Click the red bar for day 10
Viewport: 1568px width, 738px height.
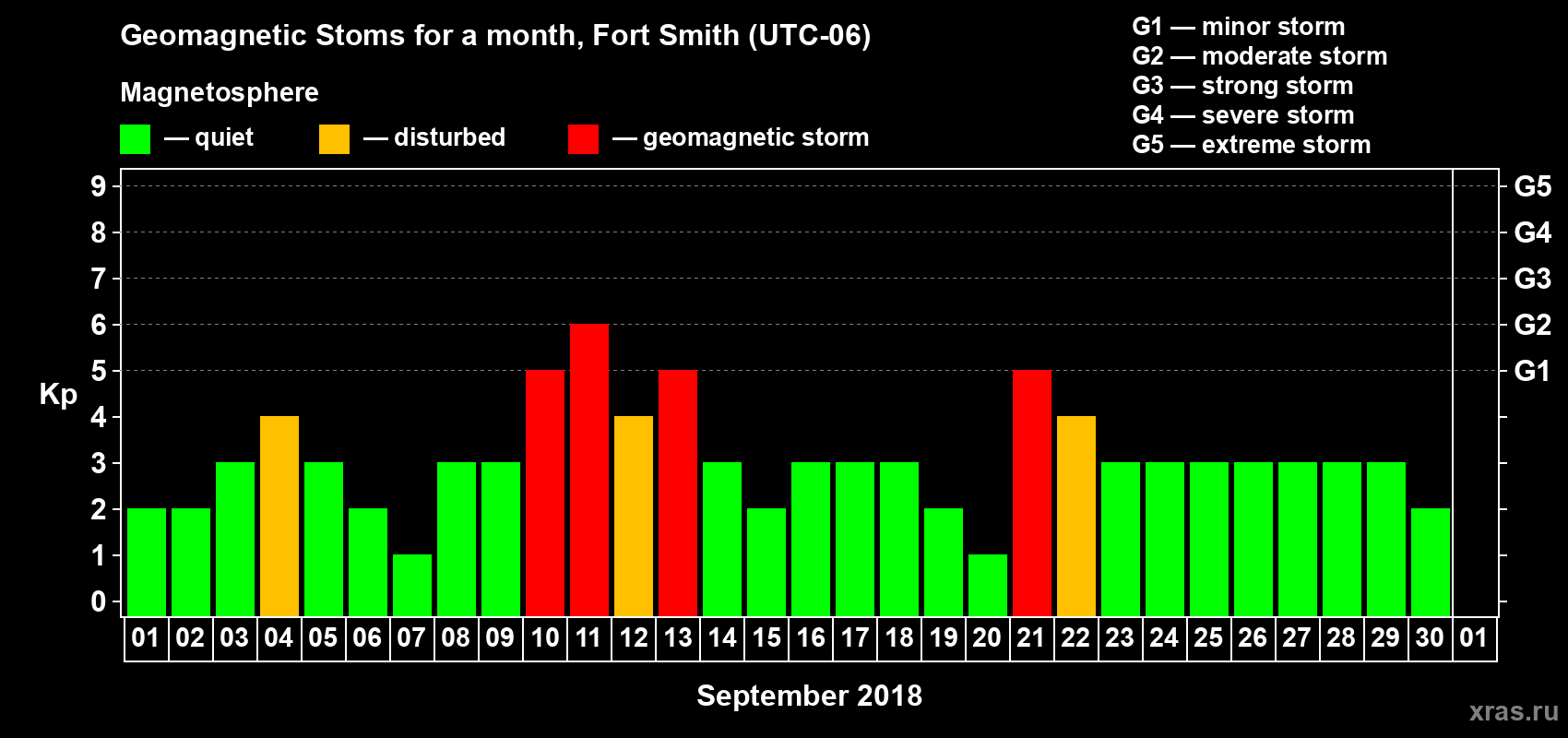545,493
